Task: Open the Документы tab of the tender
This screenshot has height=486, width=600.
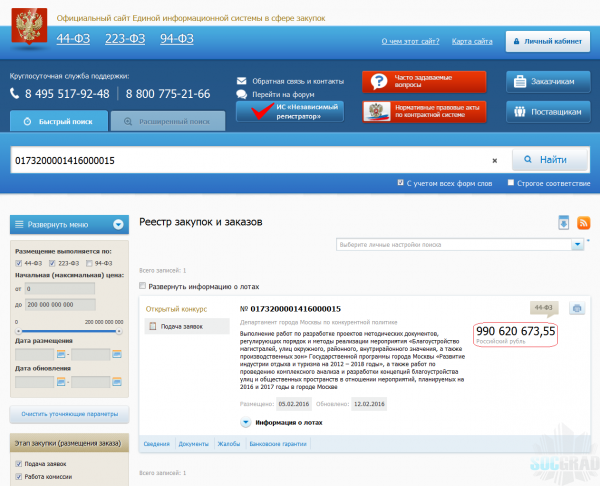Action: [193, 442]
